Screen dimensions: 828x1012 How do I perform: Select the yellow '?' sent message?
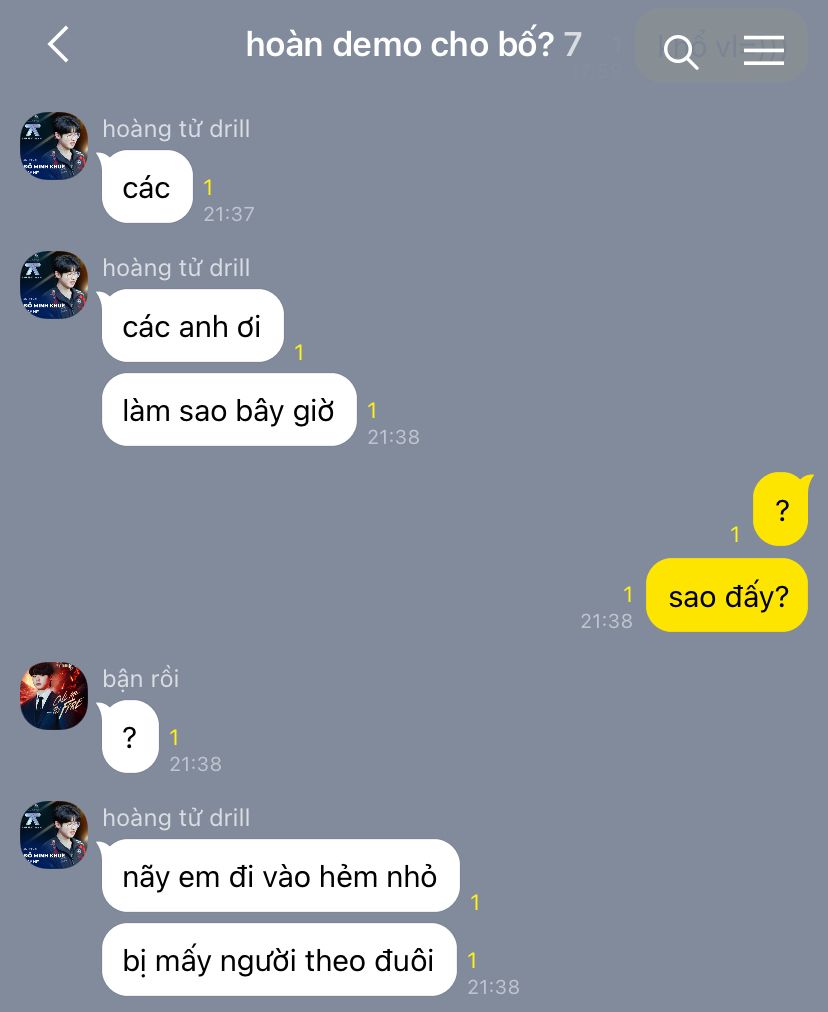click(x=781, y=509)
